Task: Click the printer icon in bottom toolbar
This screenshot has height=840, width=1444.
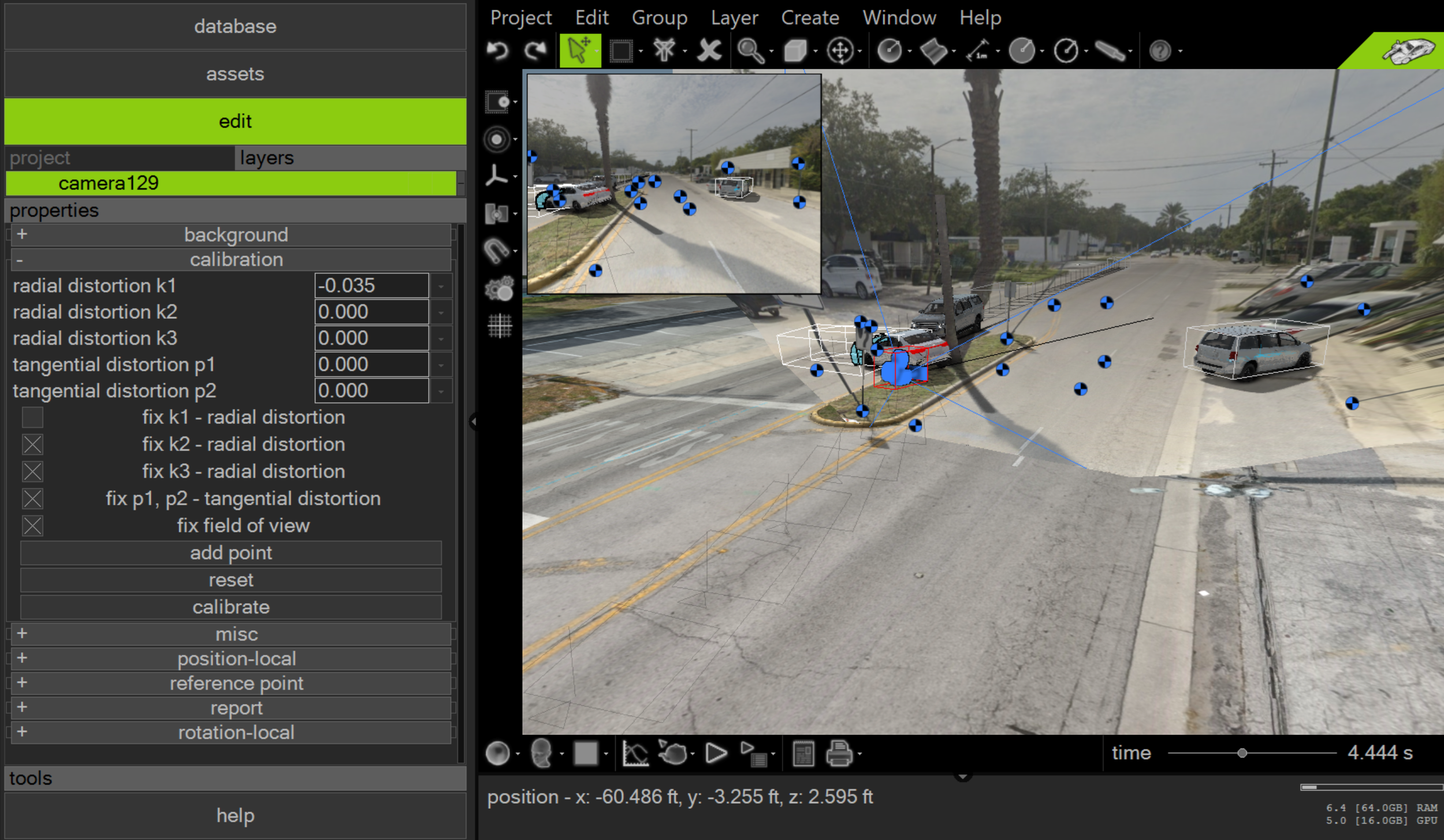Action: [839, 753]
